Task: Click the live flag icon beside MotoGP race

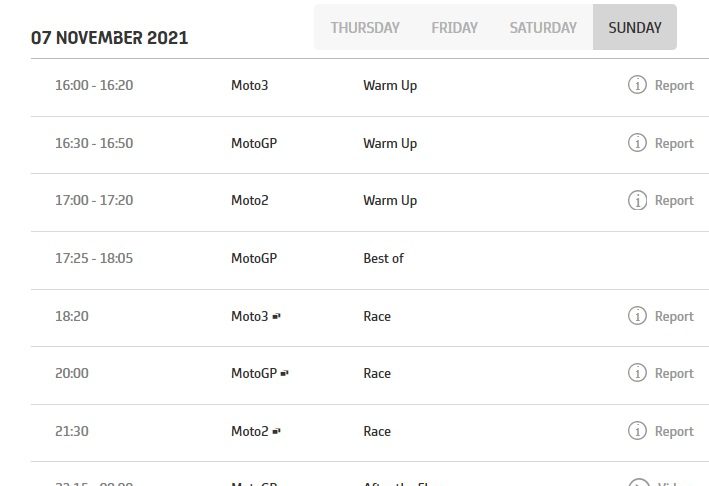Action: pyautogui.click(x=285, y=374)
